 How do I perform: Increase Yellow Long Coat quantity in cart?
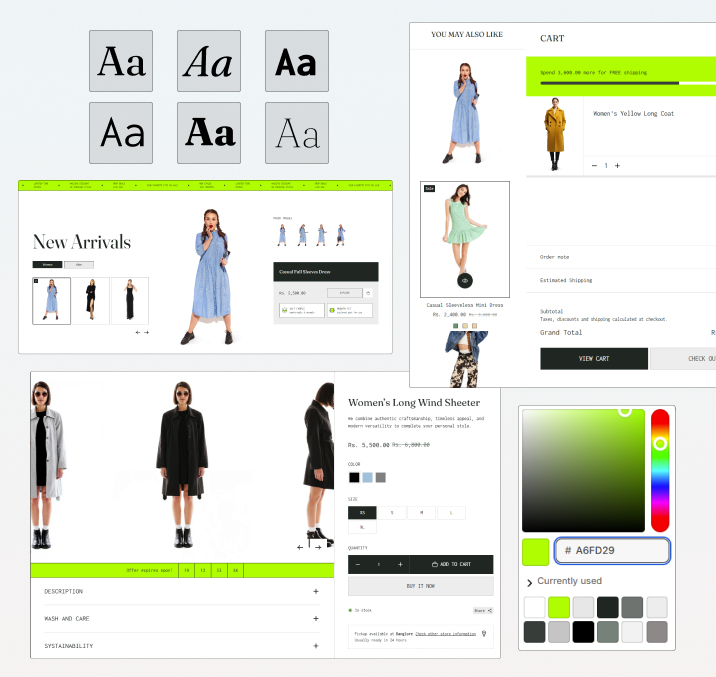[617, 165]
